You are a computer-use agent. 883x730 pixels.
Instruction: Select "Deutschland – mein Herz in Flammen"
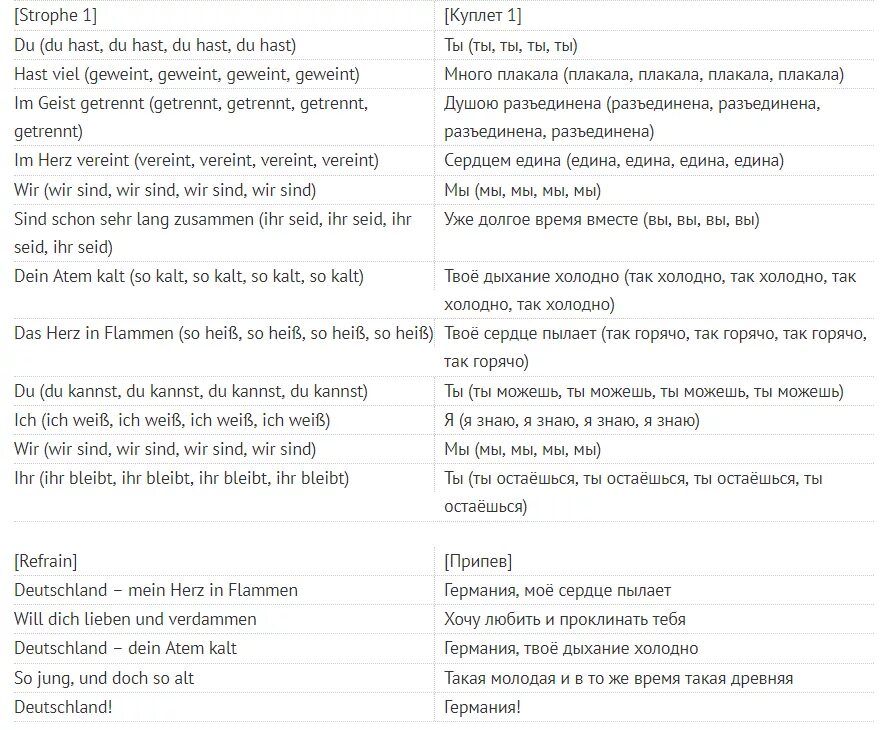[156, 590]
